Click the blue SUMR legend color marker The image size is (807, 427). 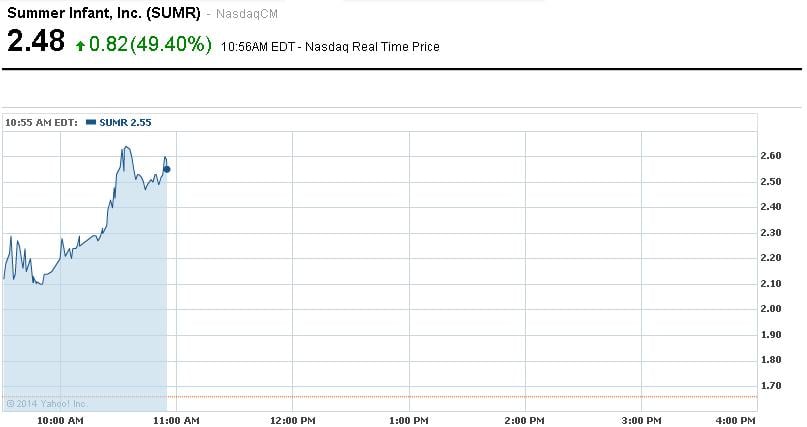tap(92, 122)
